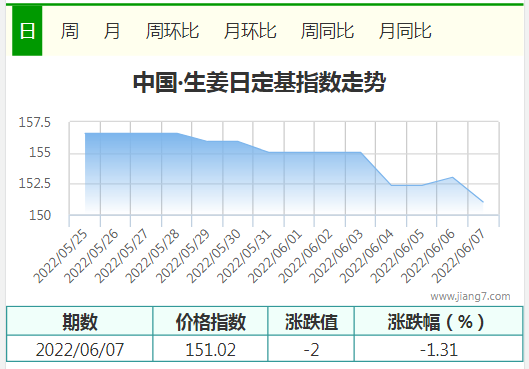The image size is (529, 369).
Task: Click the 2022/06/07 date axis label
Action: click(x=459, y=256)
